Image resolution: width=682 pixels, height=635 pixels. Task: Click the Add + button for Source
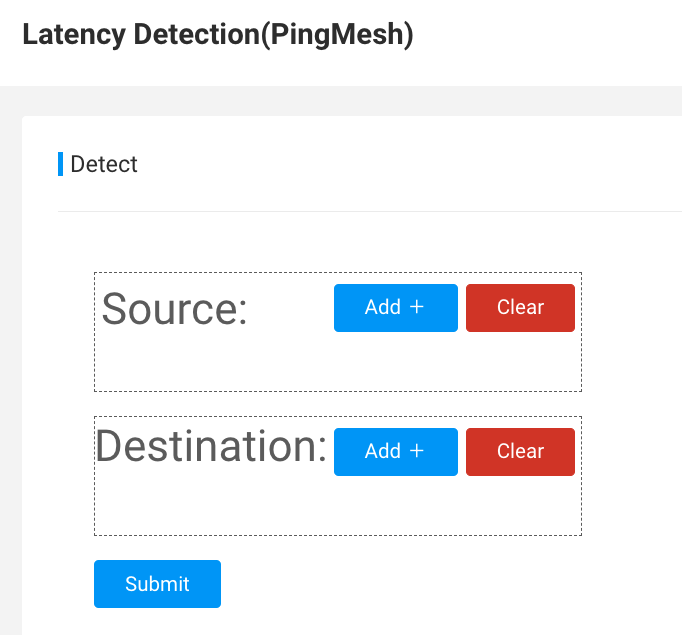click(x=396, y=308)
